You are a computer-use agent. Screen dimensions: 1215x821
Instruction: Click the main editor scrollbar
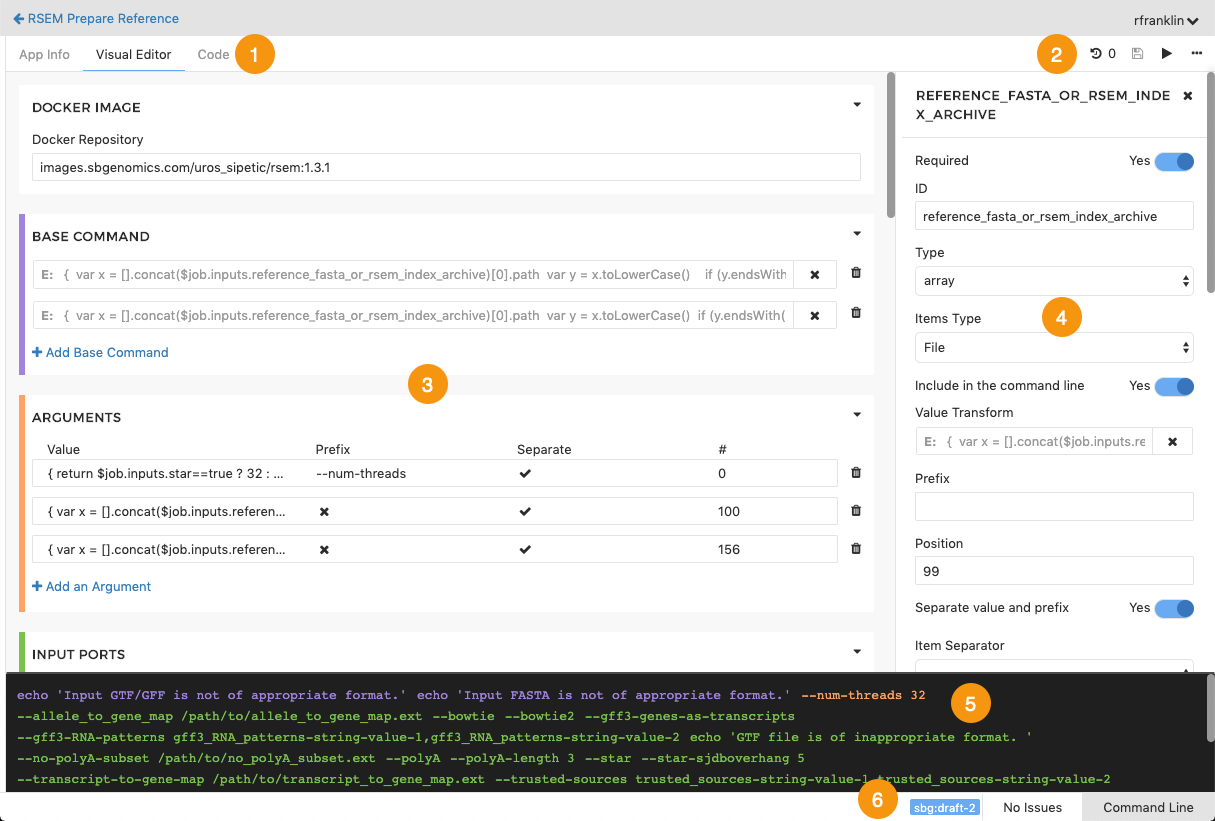click(x=890, y=144)
